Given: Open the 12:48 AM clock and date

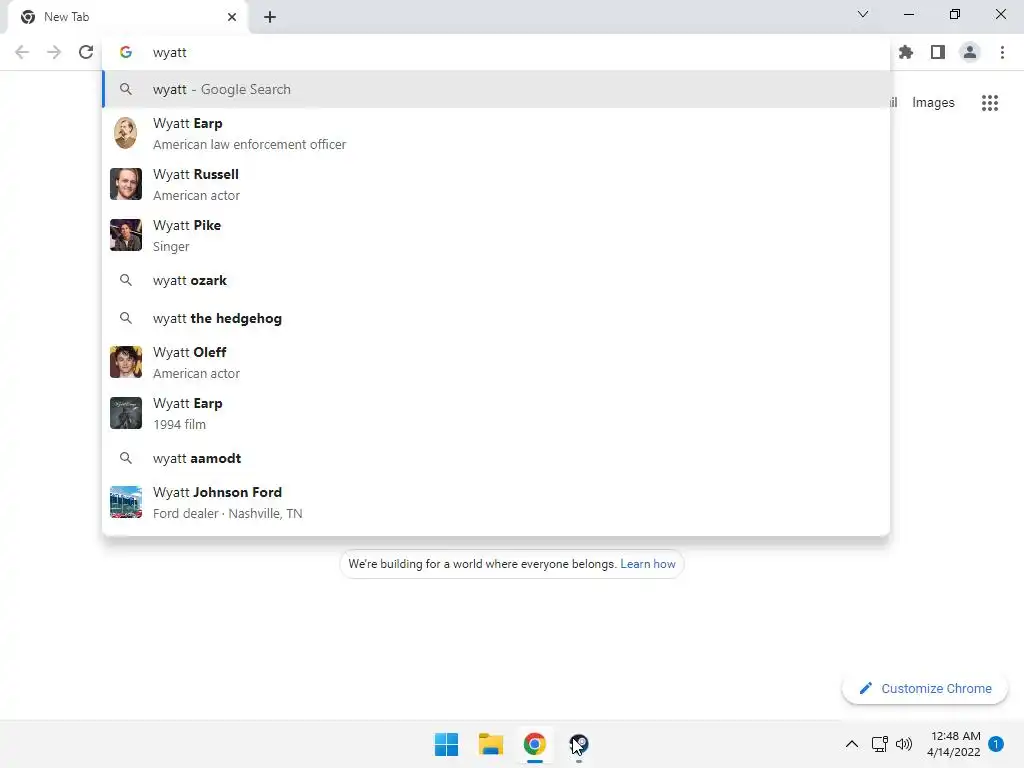Looking at the screenshot, I should (953, 744).
